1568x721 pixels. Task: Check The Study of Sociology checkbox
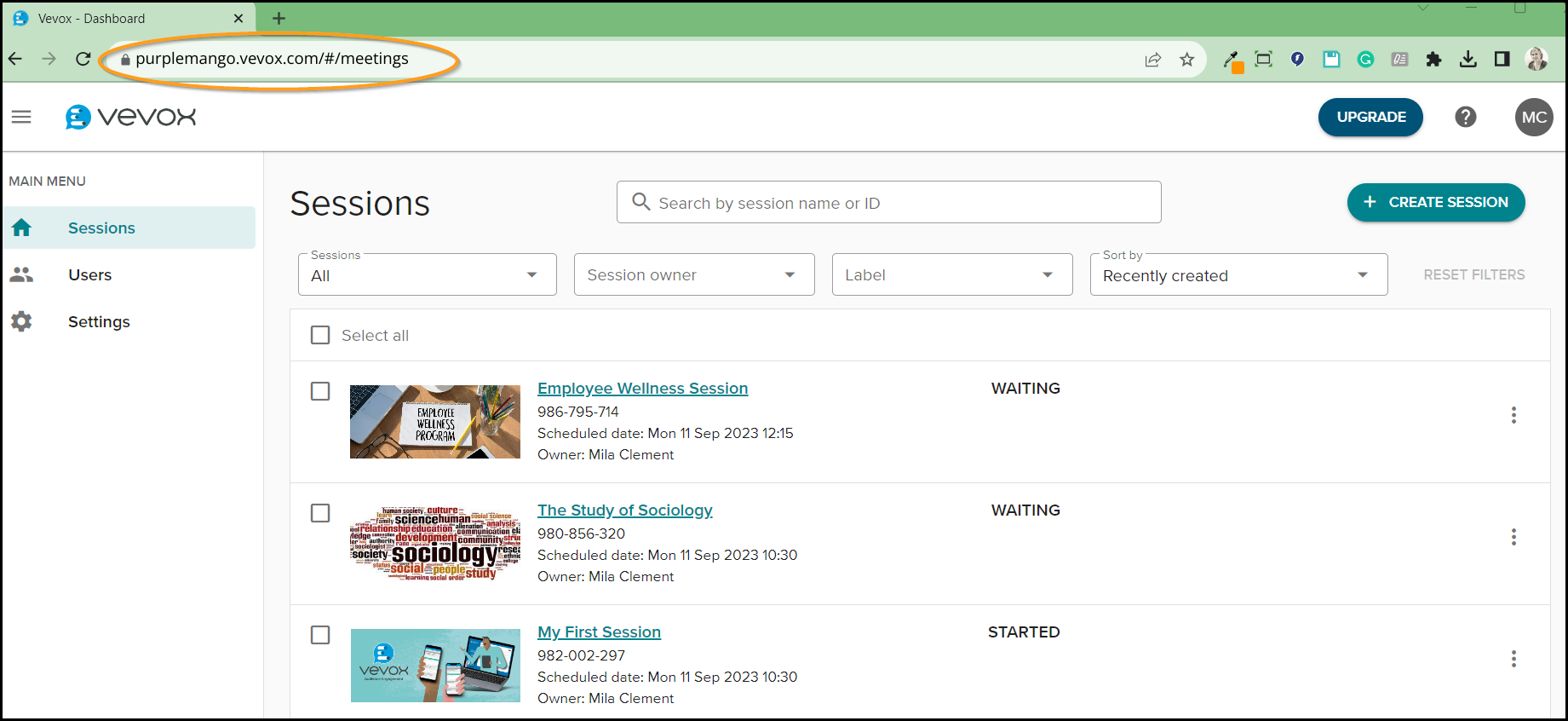pos(320,513)
